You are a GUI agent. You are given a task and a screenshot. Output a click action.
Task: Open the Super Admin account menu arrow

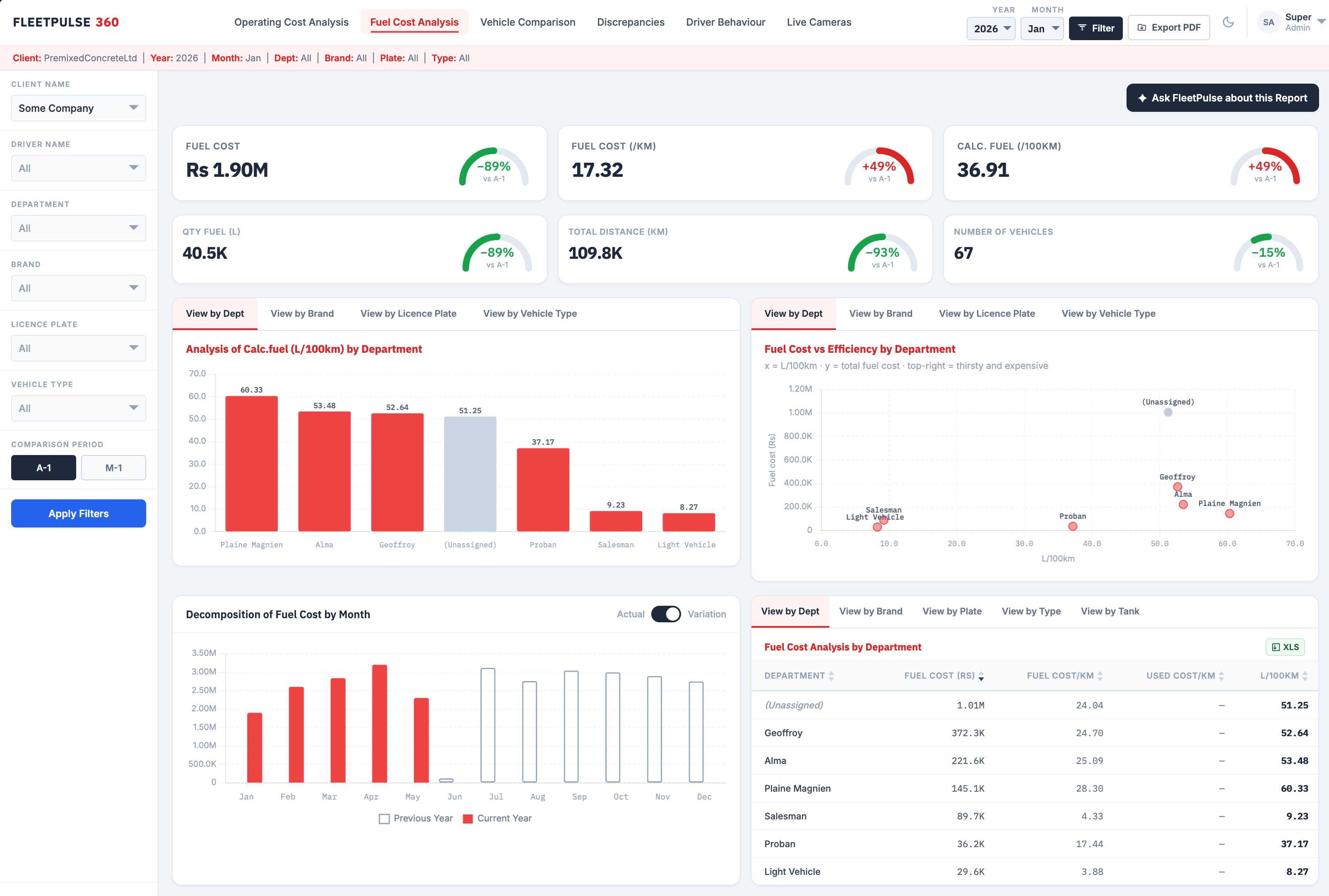[1320, 21]
